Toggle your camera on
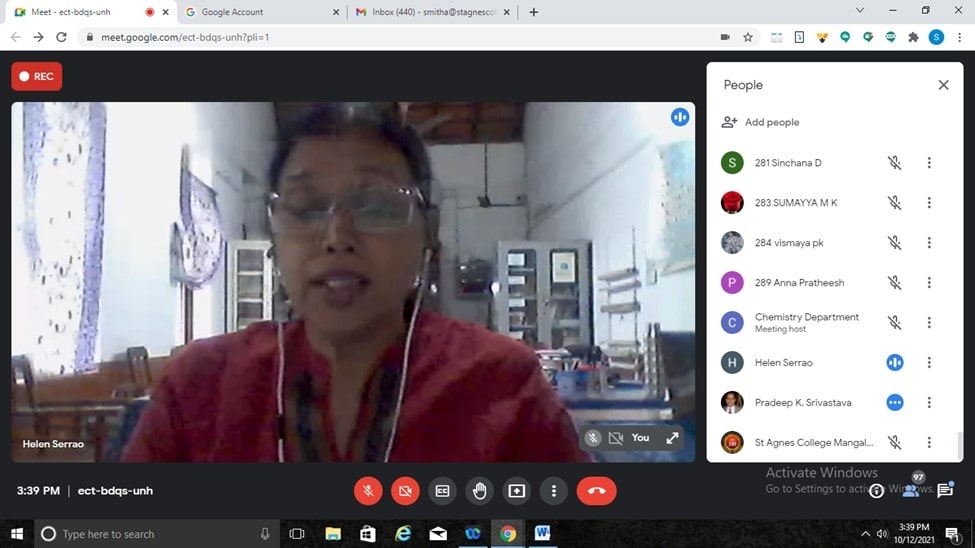This screenshot has width=975, height=548. click(x=405, y=491)
